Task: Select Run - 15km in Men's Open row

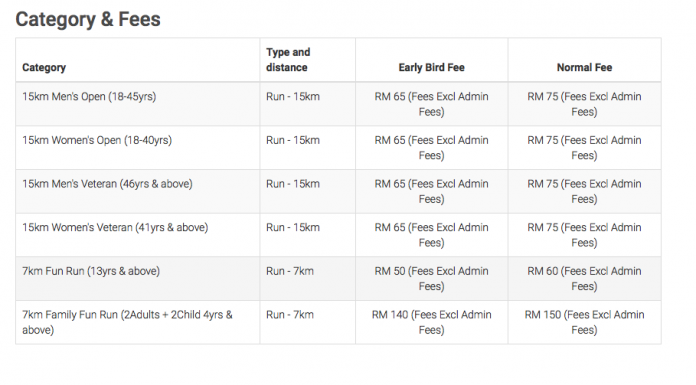Action: [x=293, y=96]
